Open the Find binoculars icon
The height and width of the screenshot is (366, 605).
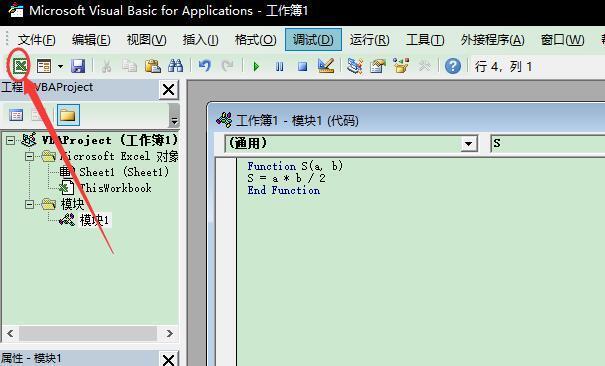[176, 66]
